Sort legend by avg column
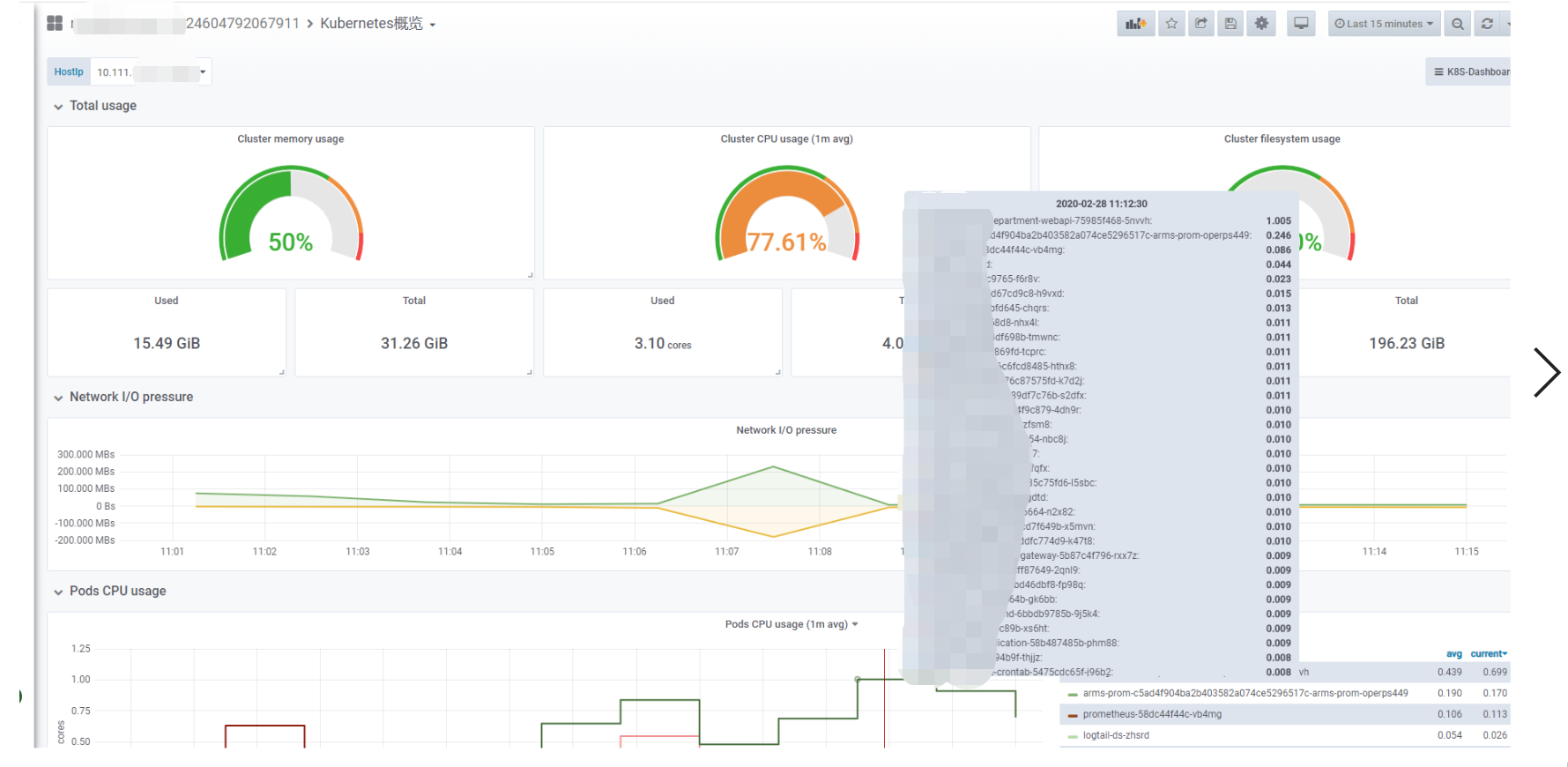The image size is (1568, 767). coord(1454,654)
